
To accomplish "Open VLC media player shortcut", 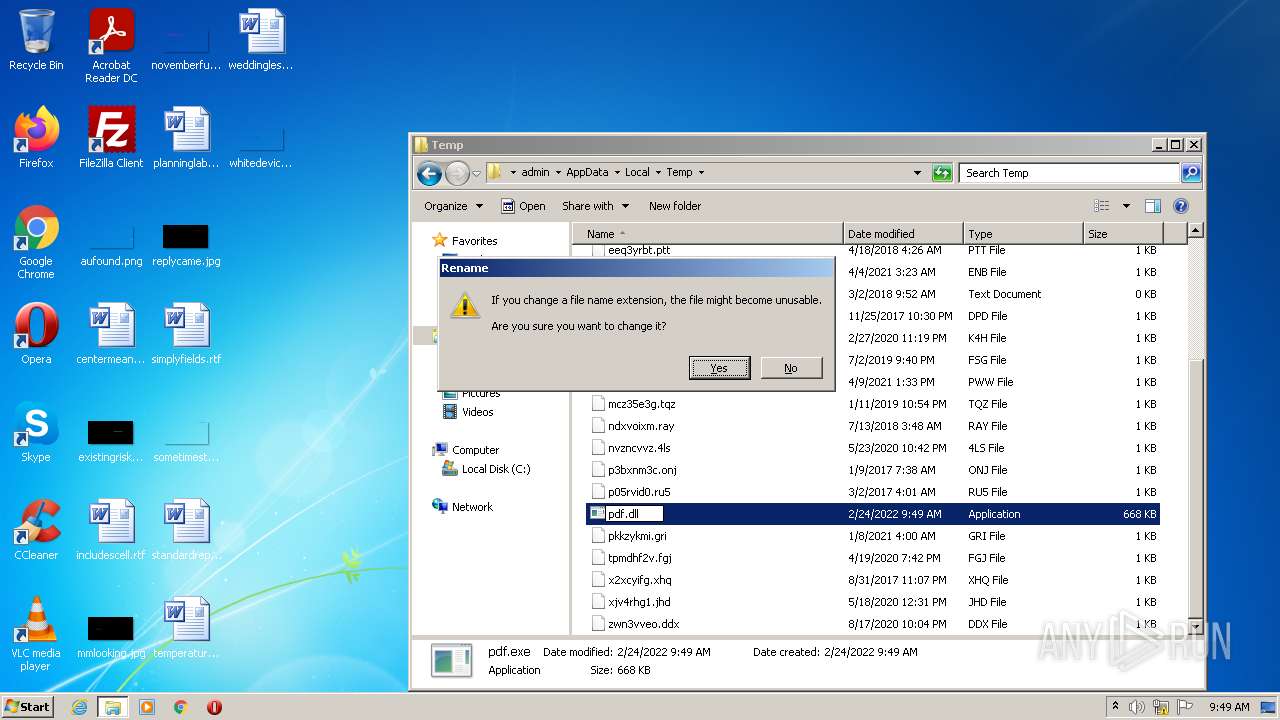I will (36, 634).
